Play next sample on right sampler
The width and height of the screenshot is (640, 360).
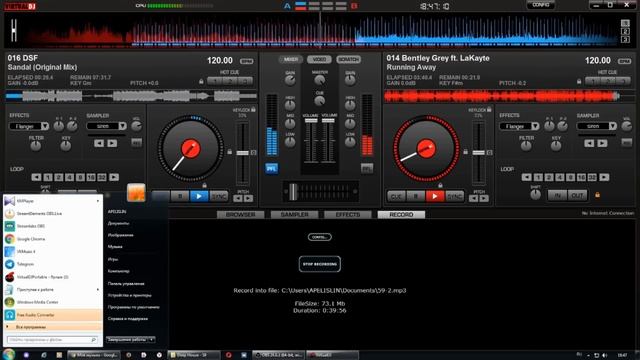pyautogui.click(x=602, y=143)
